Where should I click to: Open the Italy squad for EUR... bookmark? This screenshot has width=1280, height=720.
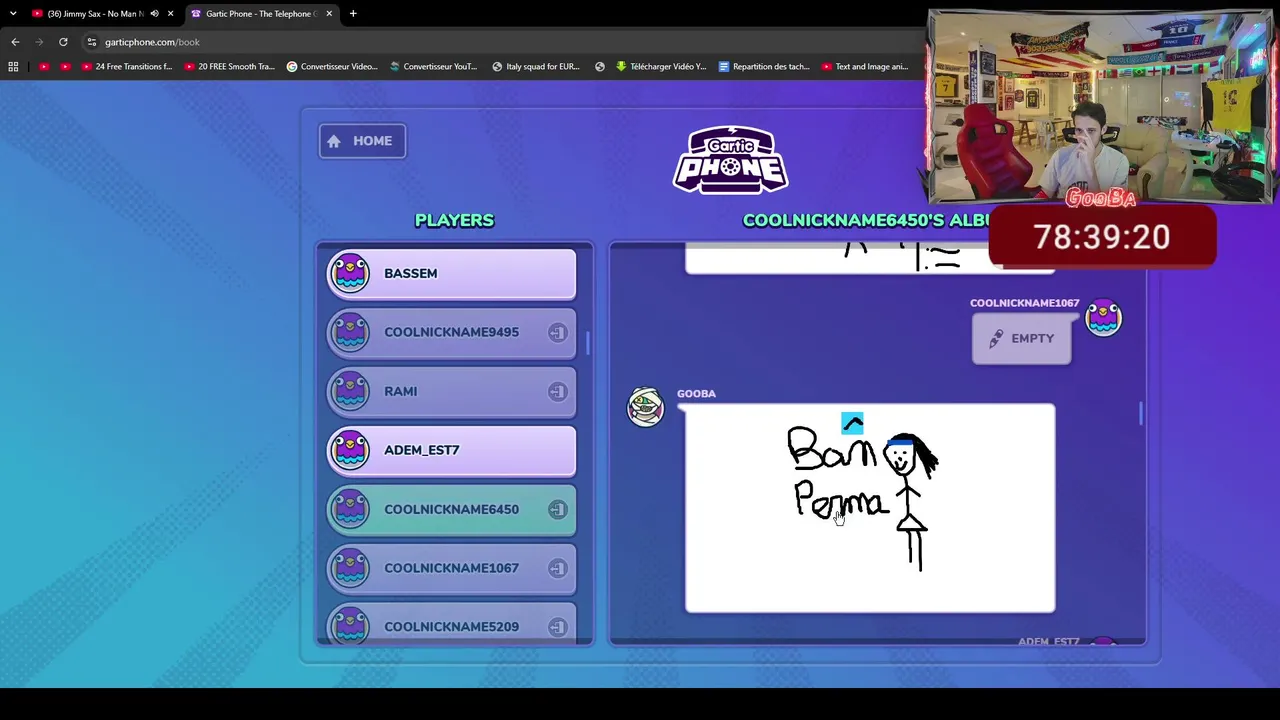click(536, 67)
